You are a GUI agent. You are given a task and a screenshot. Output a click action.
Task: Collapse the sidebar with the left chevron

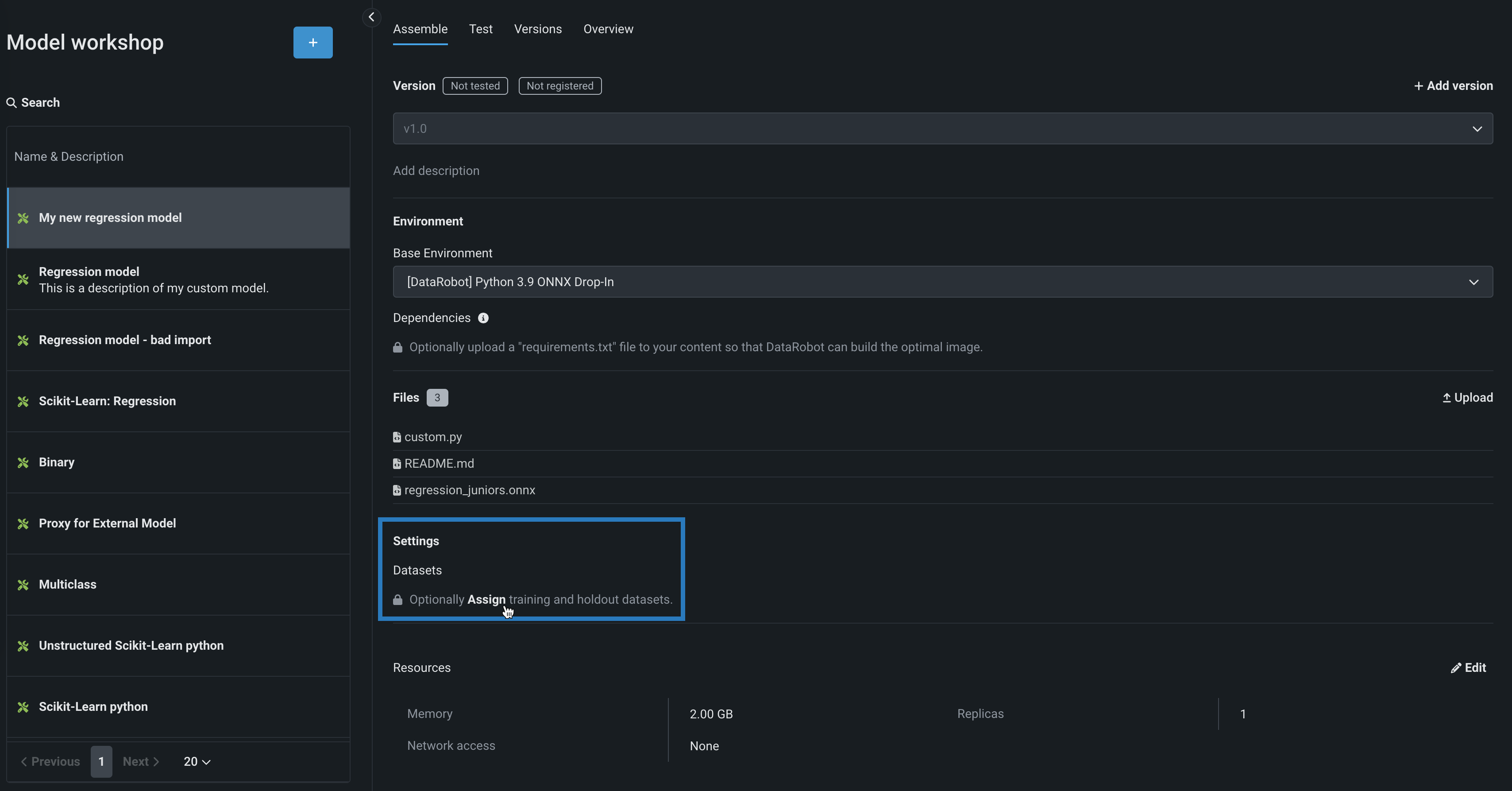[371, 17]
